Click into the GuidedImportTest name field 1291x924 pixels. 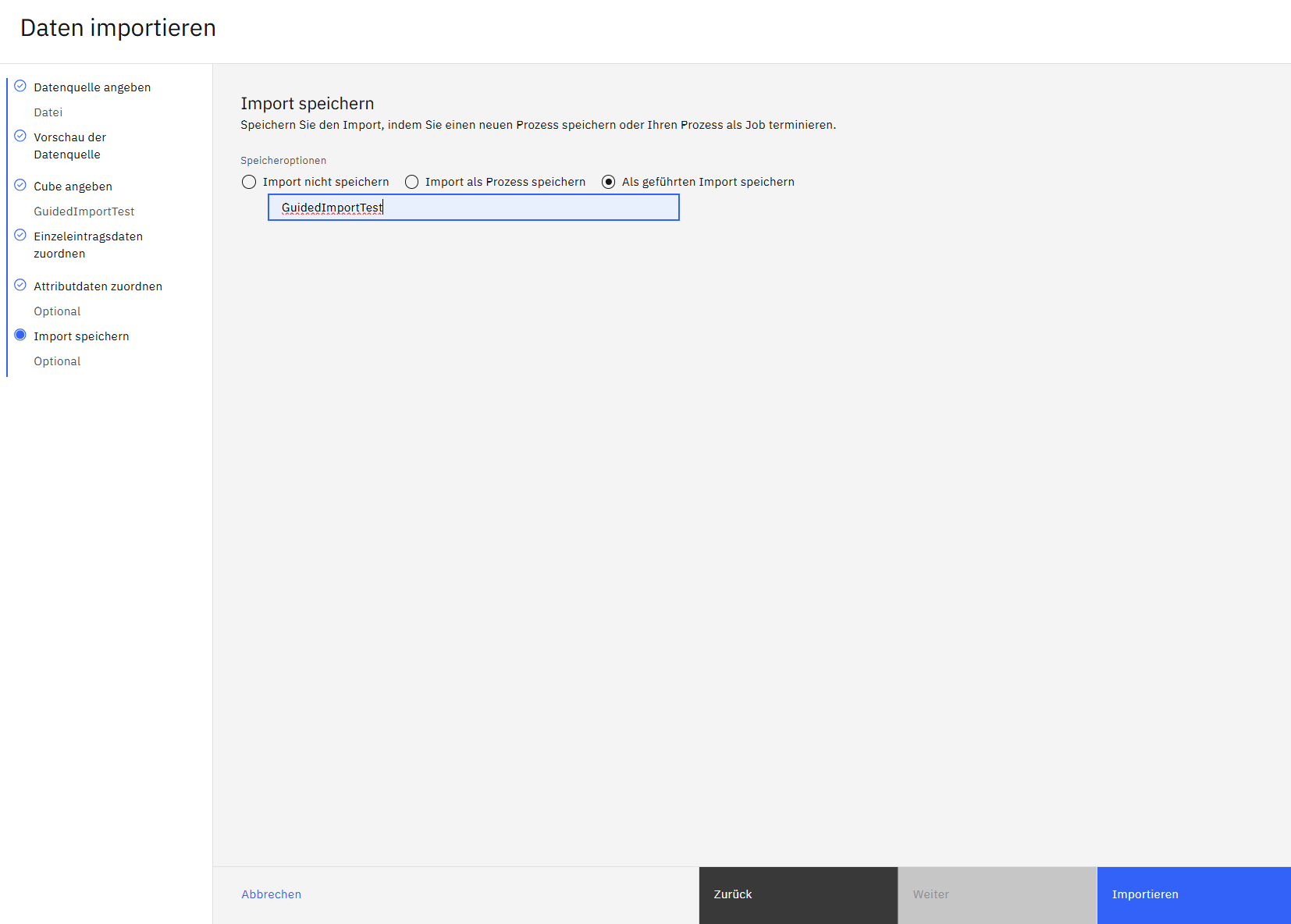(473, 208)
